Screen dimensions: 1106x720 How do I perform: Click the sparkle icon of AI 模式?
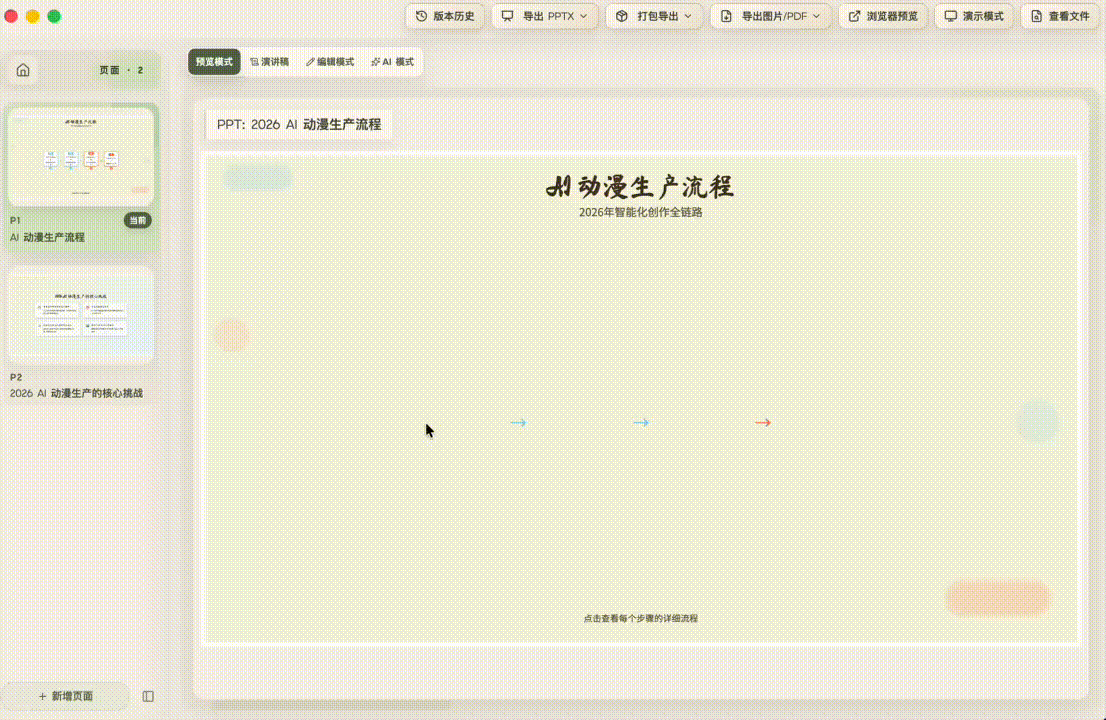coord(375,62)
